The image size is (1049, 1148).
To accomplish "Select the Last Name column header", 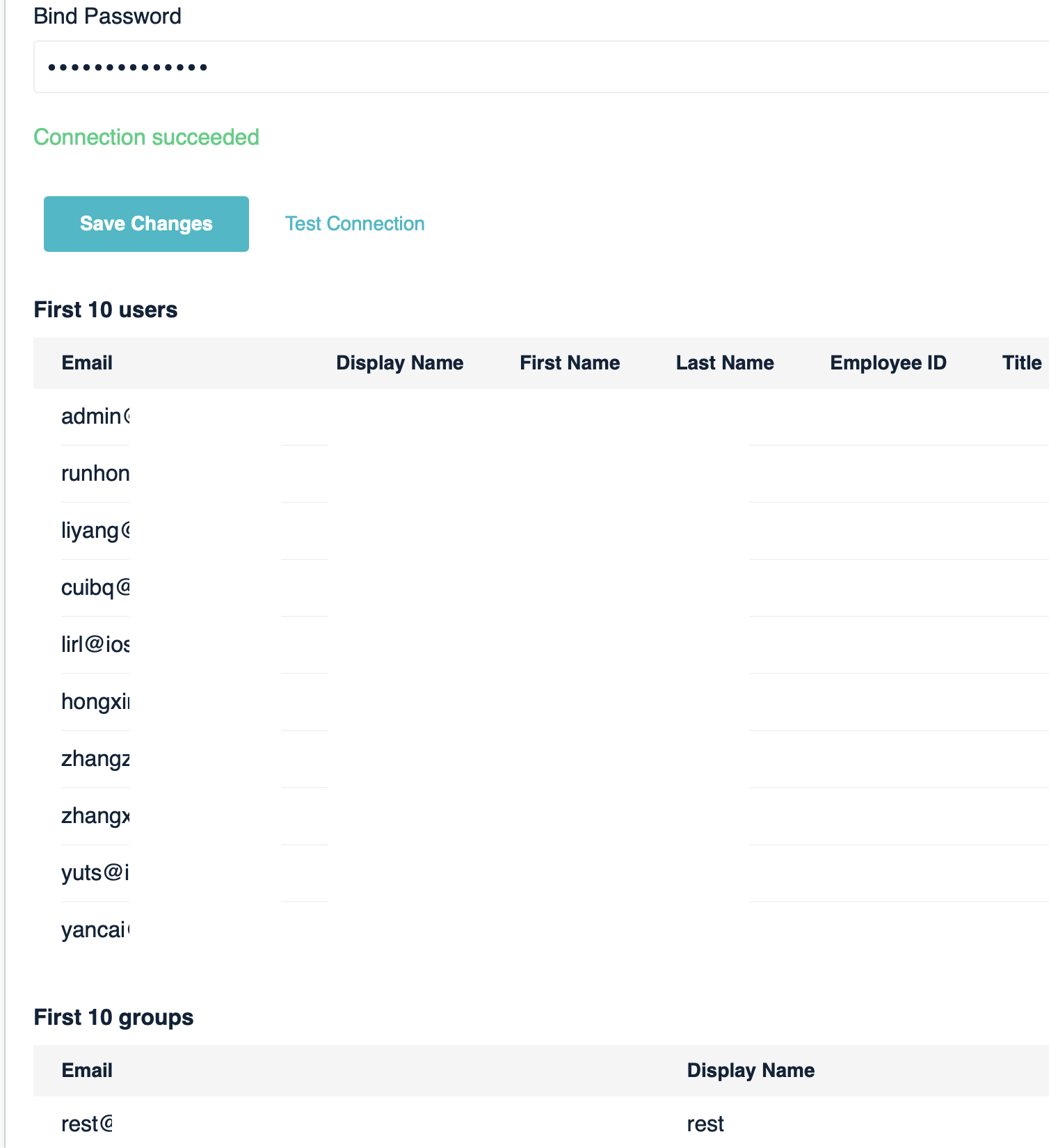I will (724, 362).
